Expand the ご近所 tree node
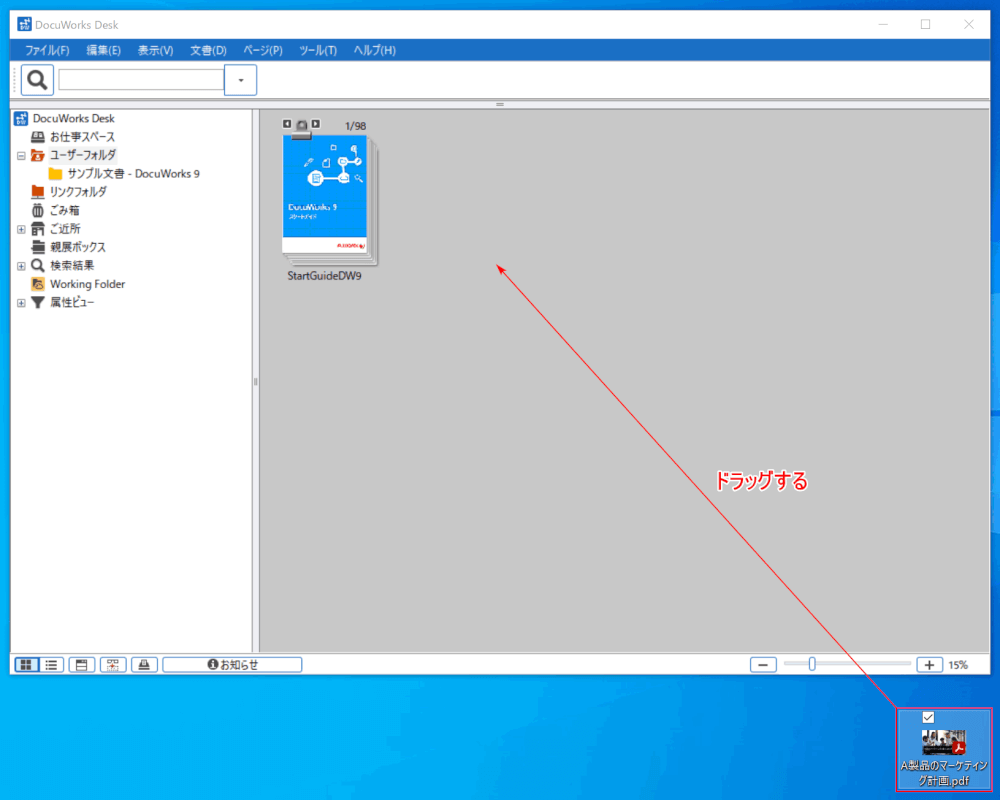 click(x=21, y=229)
